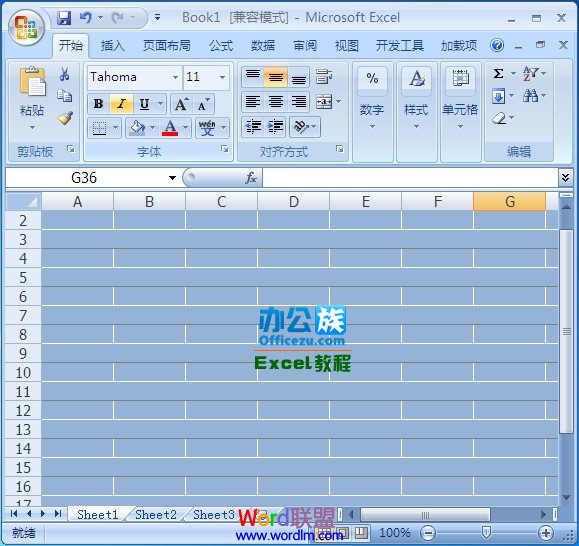Click the Clear eraser icon
The width and height of the screenshot is (579, 546).
pyautogui.click(x=499, y=118)
